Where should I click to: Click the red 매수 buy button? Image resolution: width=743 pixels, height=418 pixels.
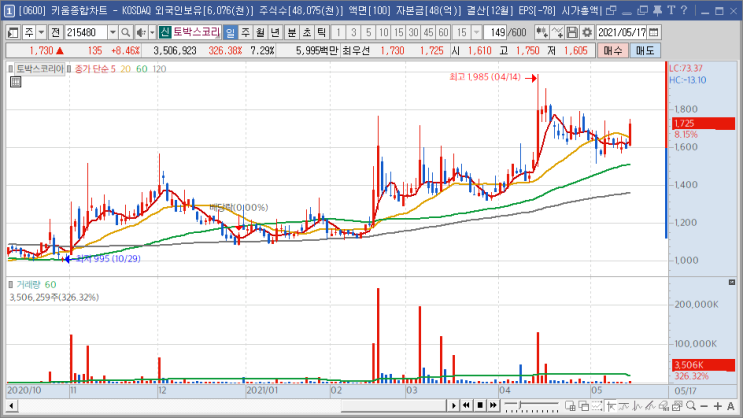(x=613, y=51)
